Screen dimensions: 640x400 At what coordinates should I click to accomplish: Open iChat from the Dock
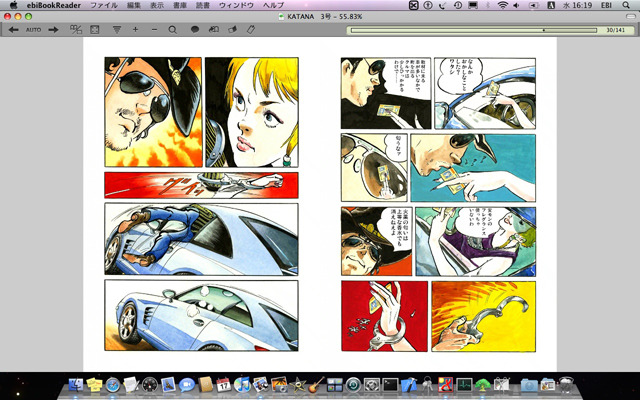[x=187, y=384]
